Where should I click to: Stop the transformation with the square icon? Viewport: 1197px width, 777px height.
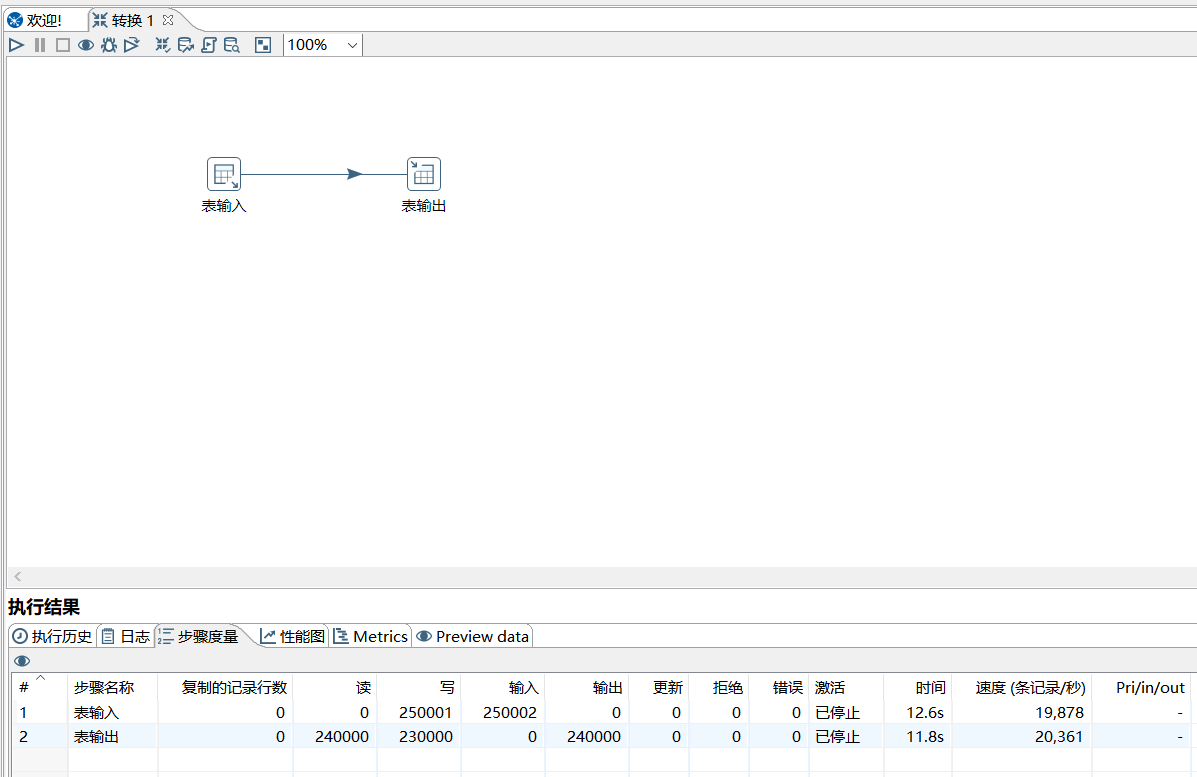pyautogui.click(x=63, y=45)
